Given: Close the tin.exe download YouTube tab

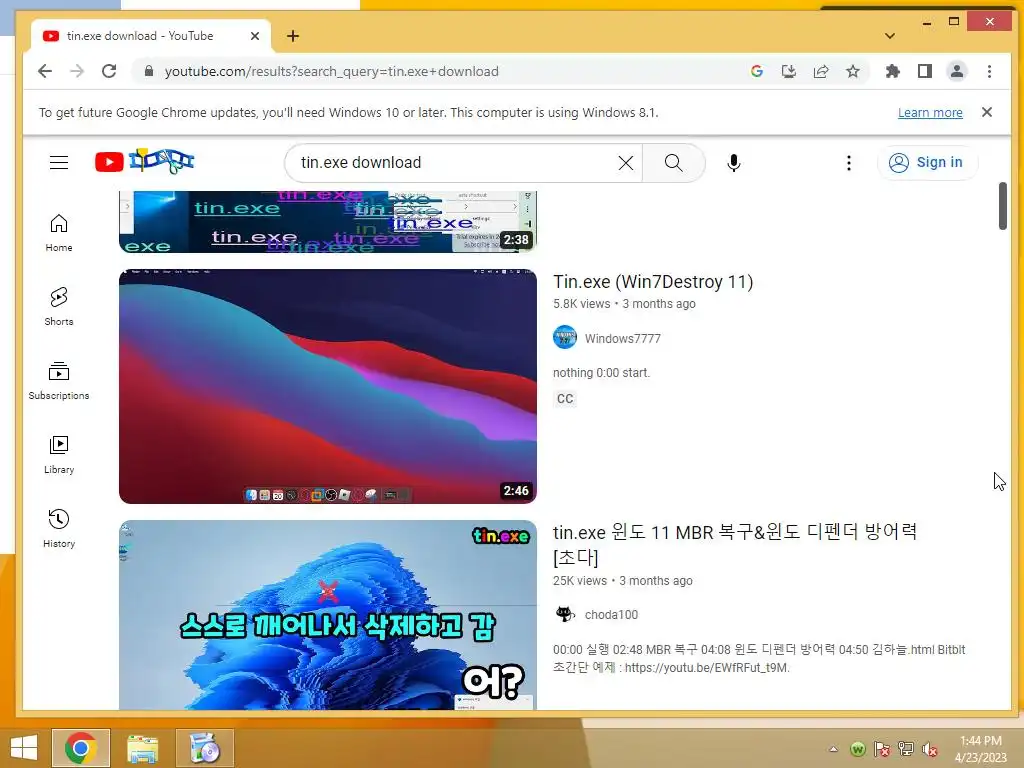Looking at the screenshot, I should click(255, 36).
